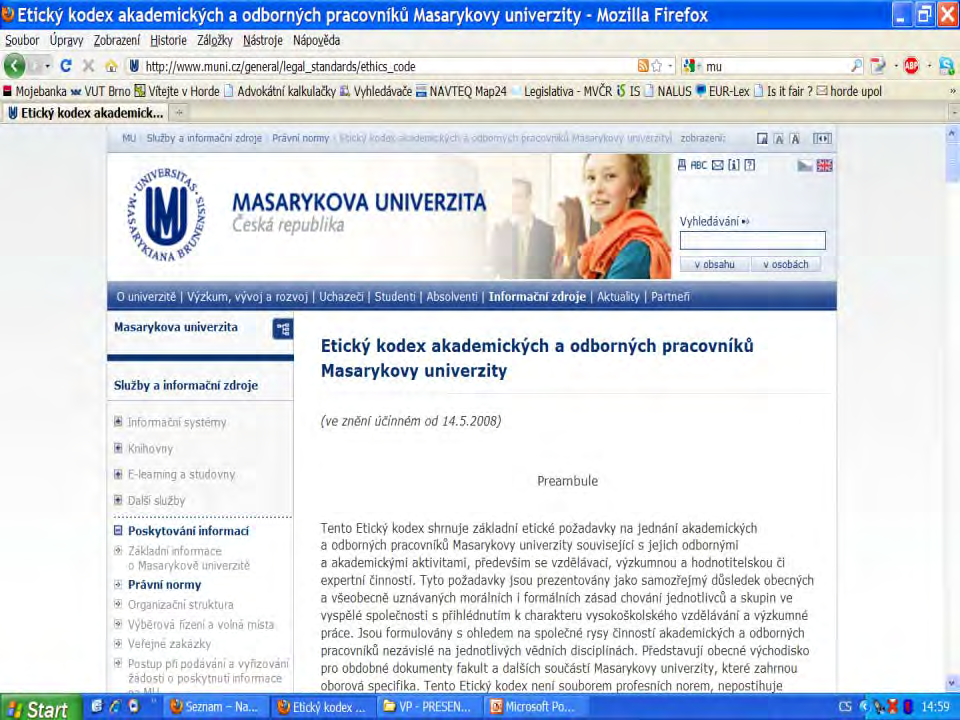This screenshot has width=960, height=720.
Task: Click the ABC icon in page header
Action: tap(699, 165)
